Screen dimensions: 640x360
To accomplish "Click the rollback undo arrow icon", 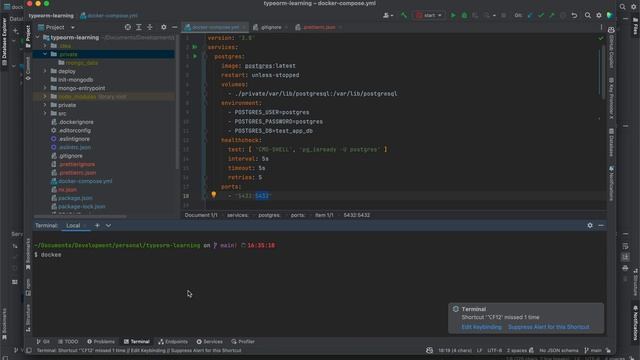I will (574, 16).
